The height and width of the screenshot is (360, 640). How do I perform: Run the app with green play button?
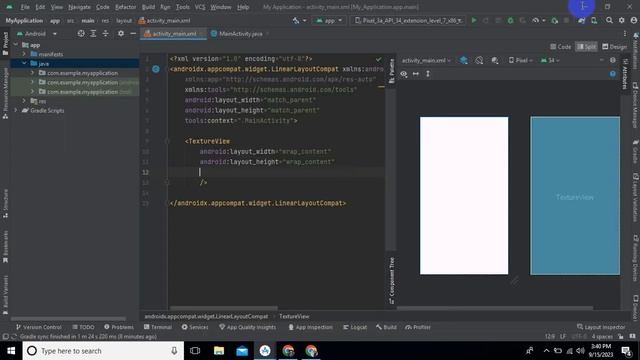[x=474, y=20]
